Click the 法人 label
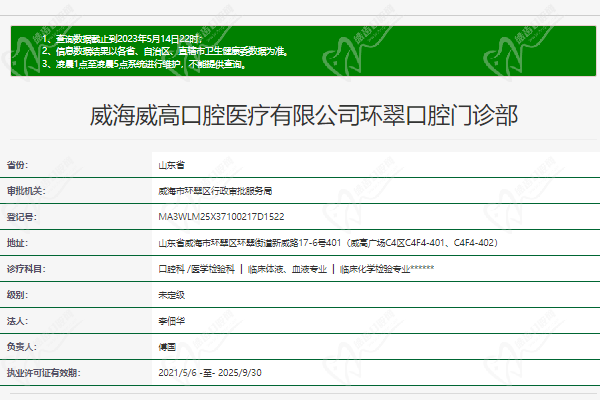The width and height of the screenshot is (600, 400). (17, 321)
